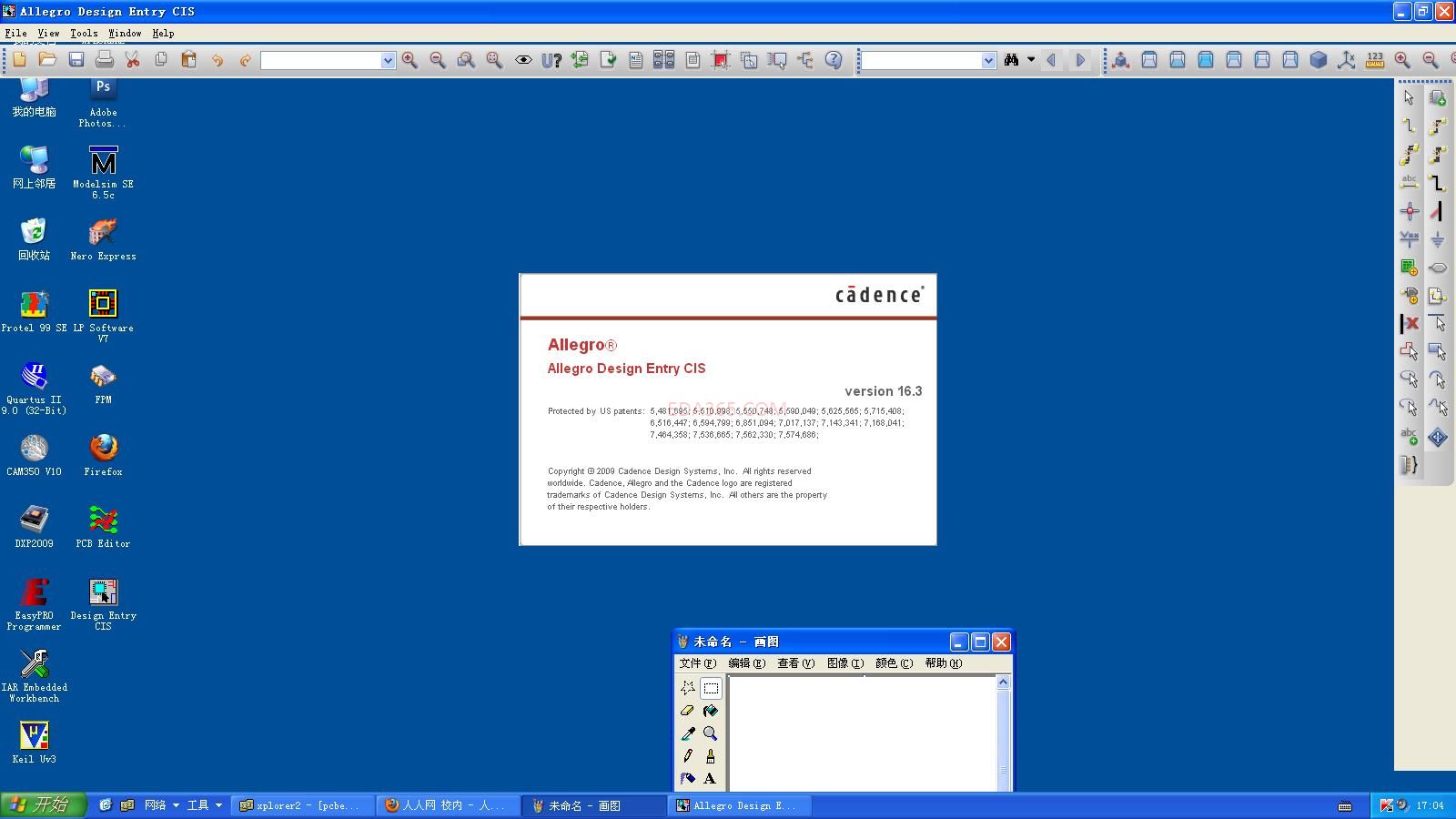Open the 工具 dropdown in the taskbar
This screenshot has width=1456, height=819.
204,805
